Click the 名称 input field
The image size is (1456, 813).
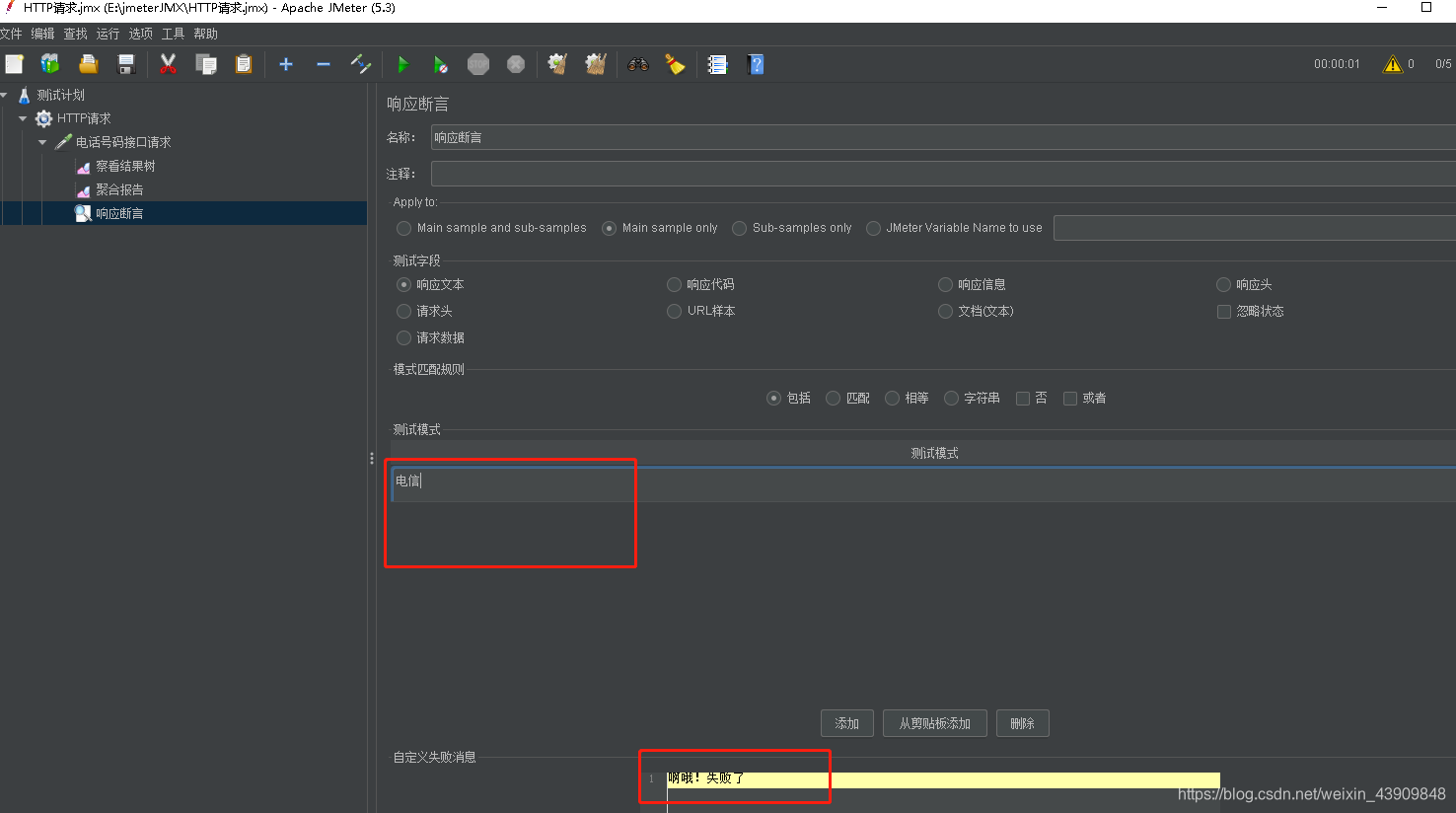click(x=943, y=137)
